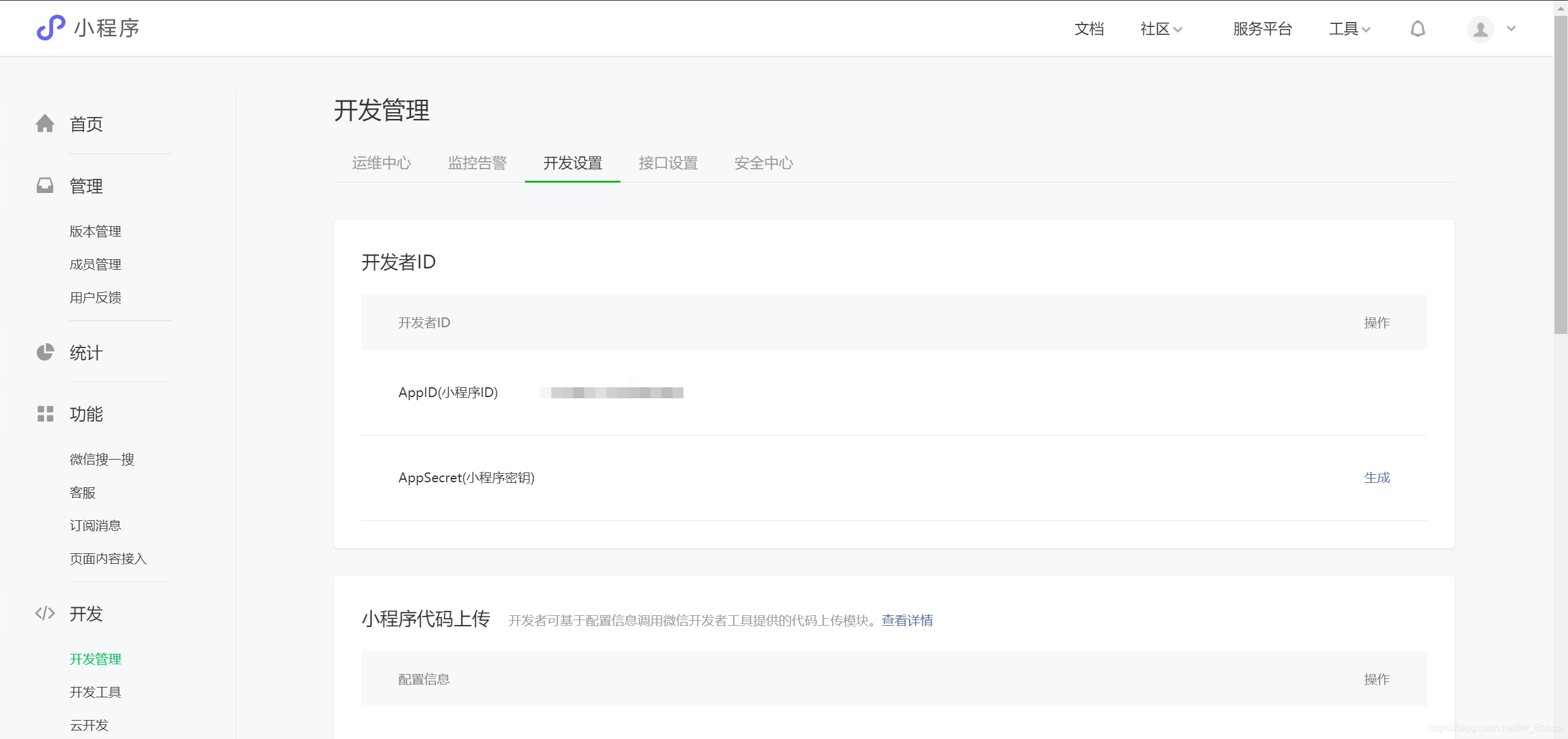This screenshot has width=1568, height=739.
Task: Select 管理 section in sidebar
Action: [86, 186]
